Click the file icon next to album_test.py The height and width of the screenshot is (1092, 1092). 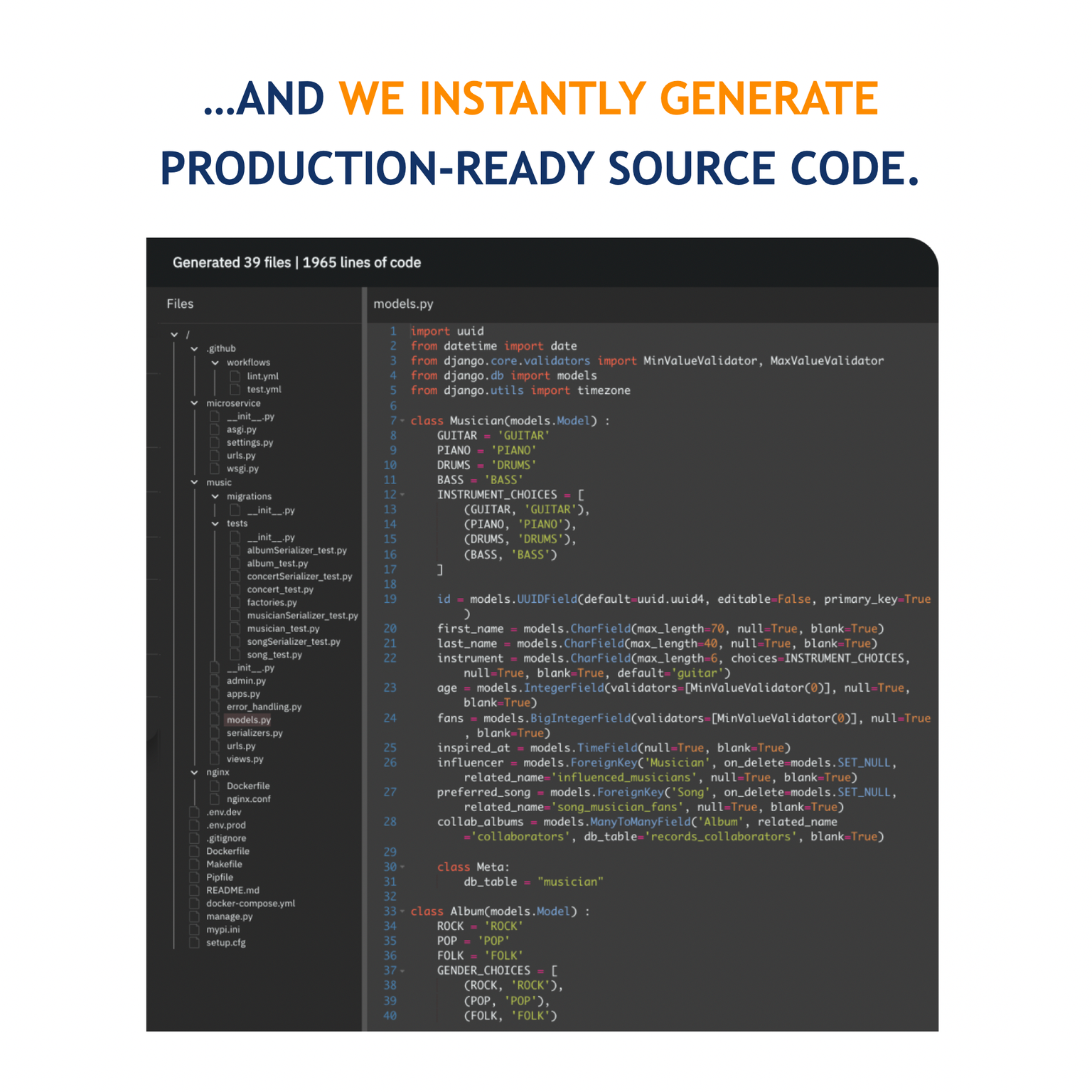pyautogui.click(x=235, y=563)
